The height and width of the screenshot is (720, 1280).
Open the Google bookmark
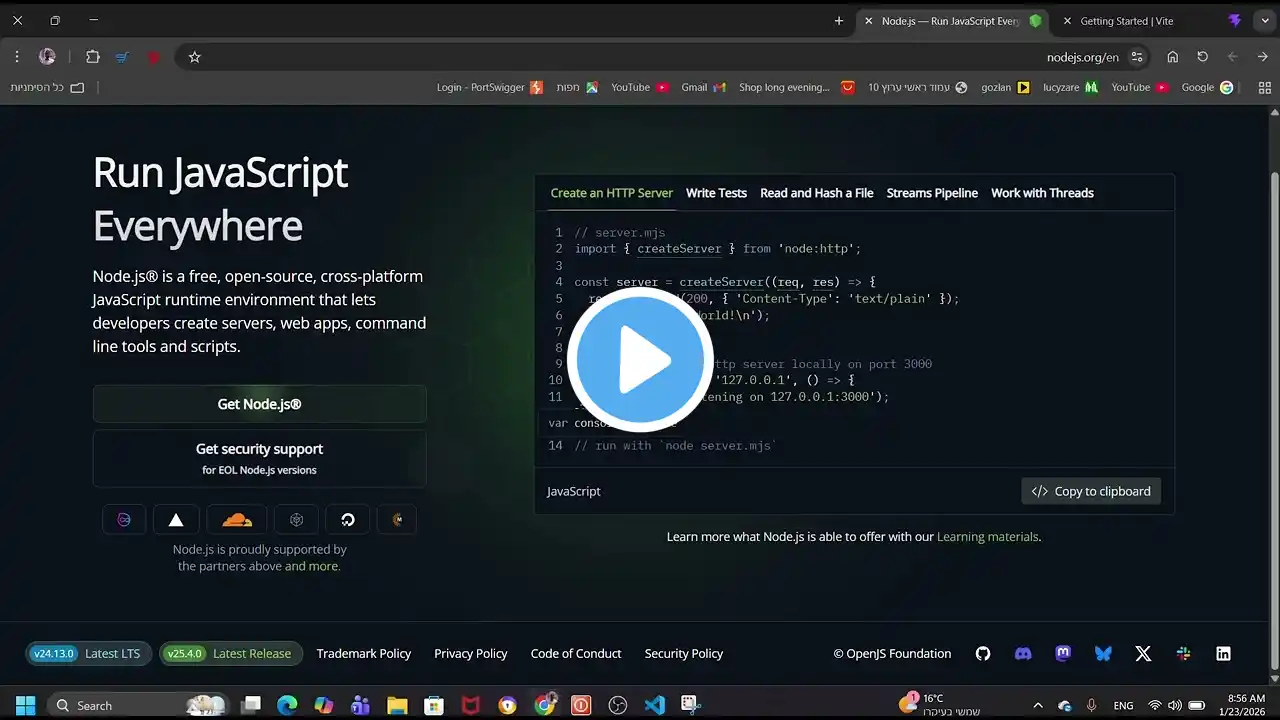point(1207,87)
